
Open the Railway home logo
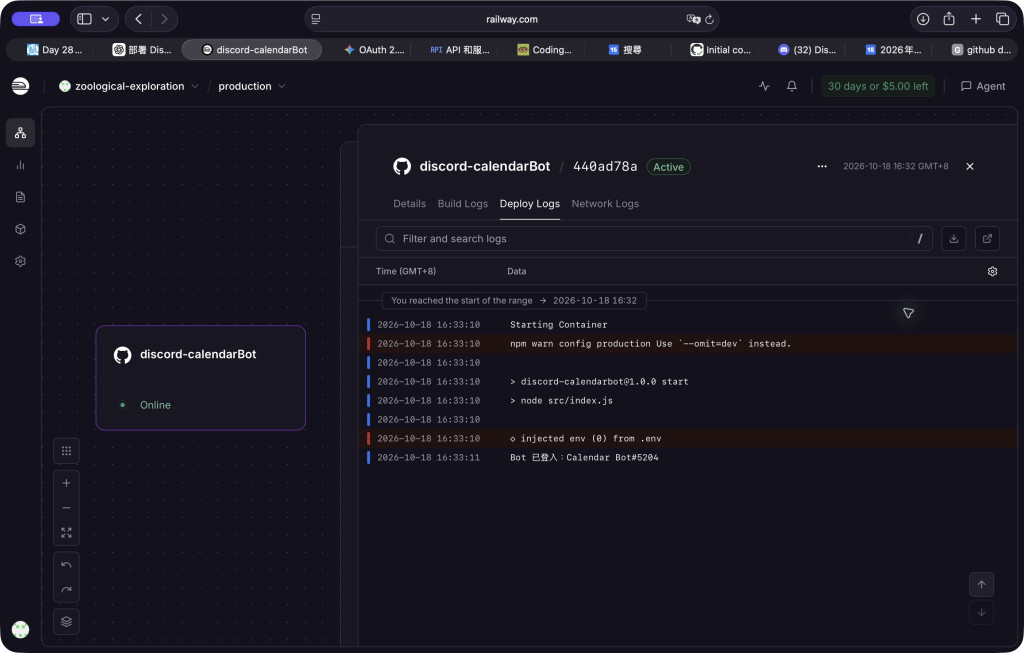[x=20, y=86]
